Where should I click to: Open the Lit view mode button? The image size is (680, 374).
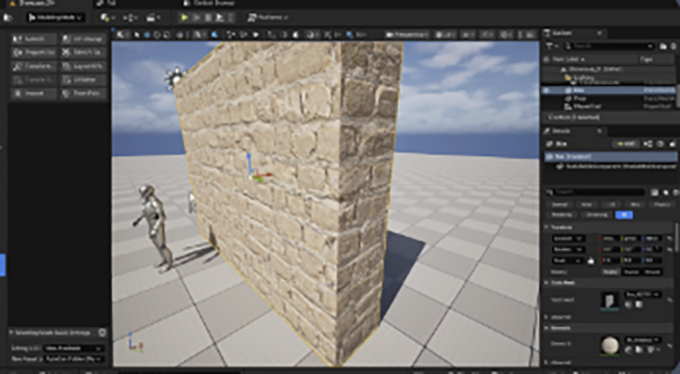[445, 34]
